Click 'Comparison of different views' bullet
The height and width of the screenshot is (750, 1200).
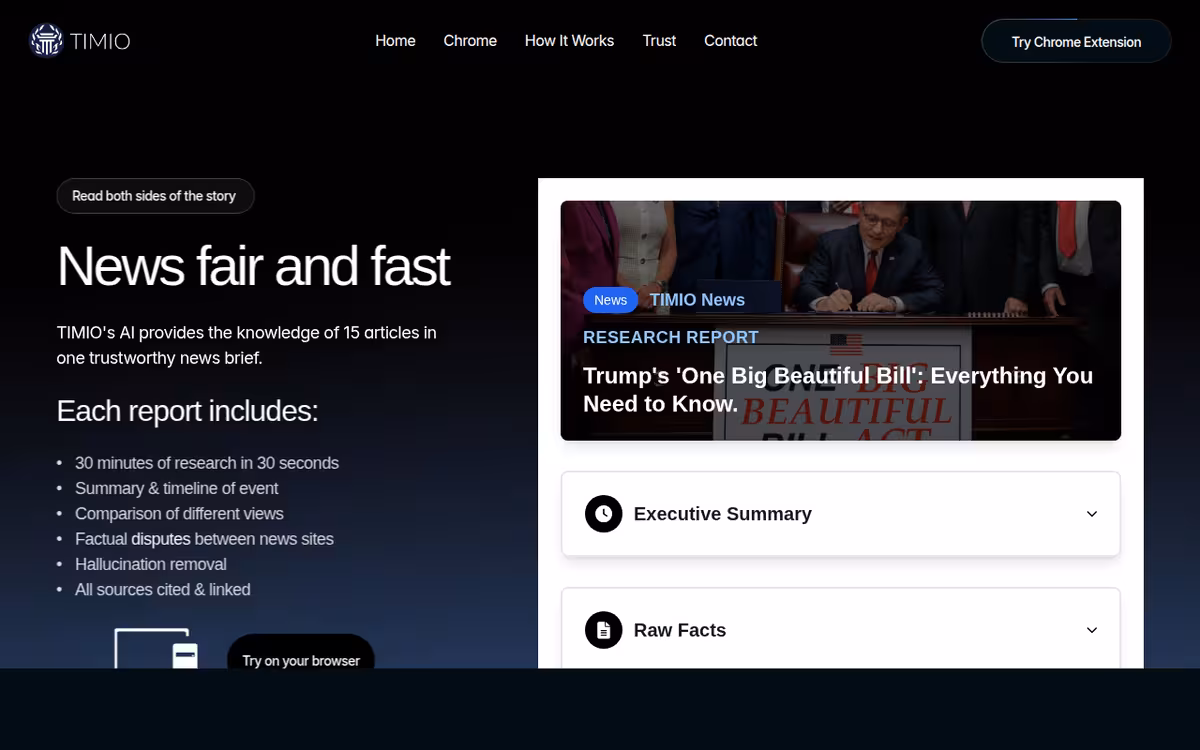pyautogui.click(x=179, y=513)
